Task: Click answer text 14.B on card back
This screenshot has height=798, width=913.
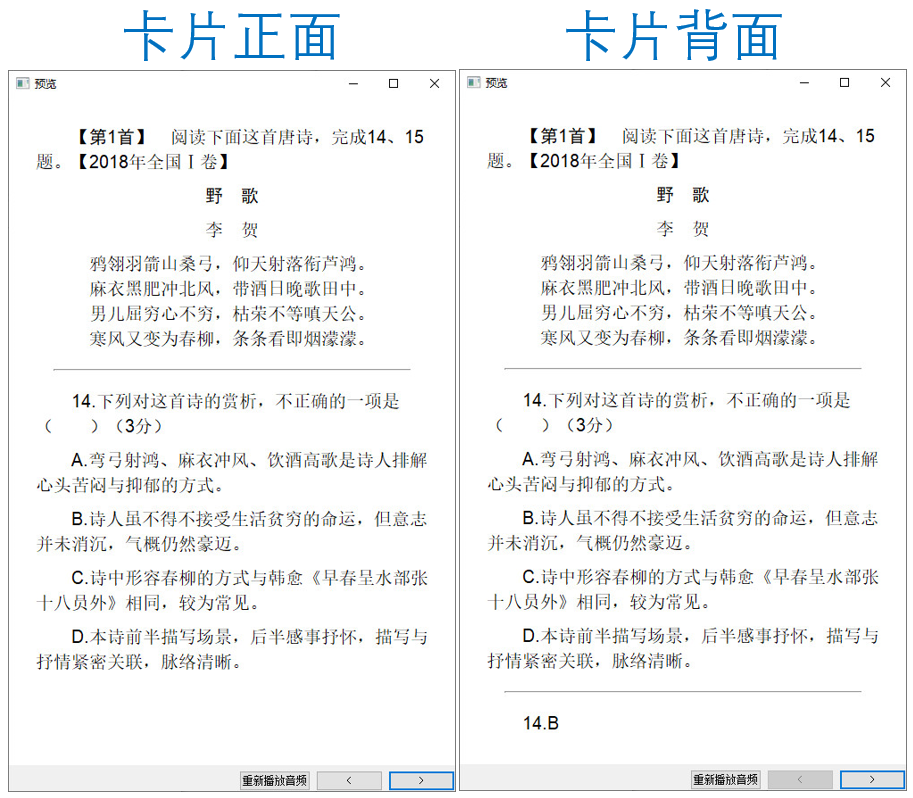Action: [x=541, y=723]
